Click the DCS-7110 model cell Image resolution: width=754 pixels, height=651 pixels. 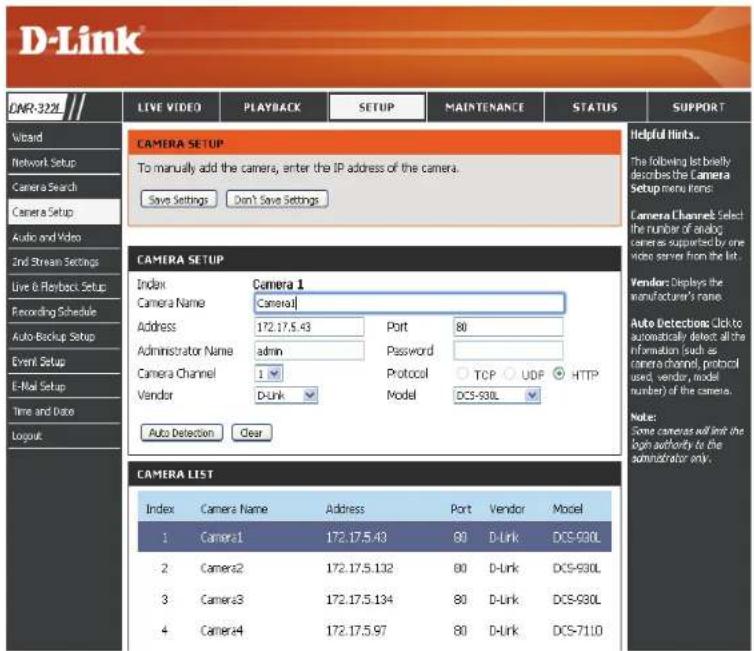click(x=578, y=630)
